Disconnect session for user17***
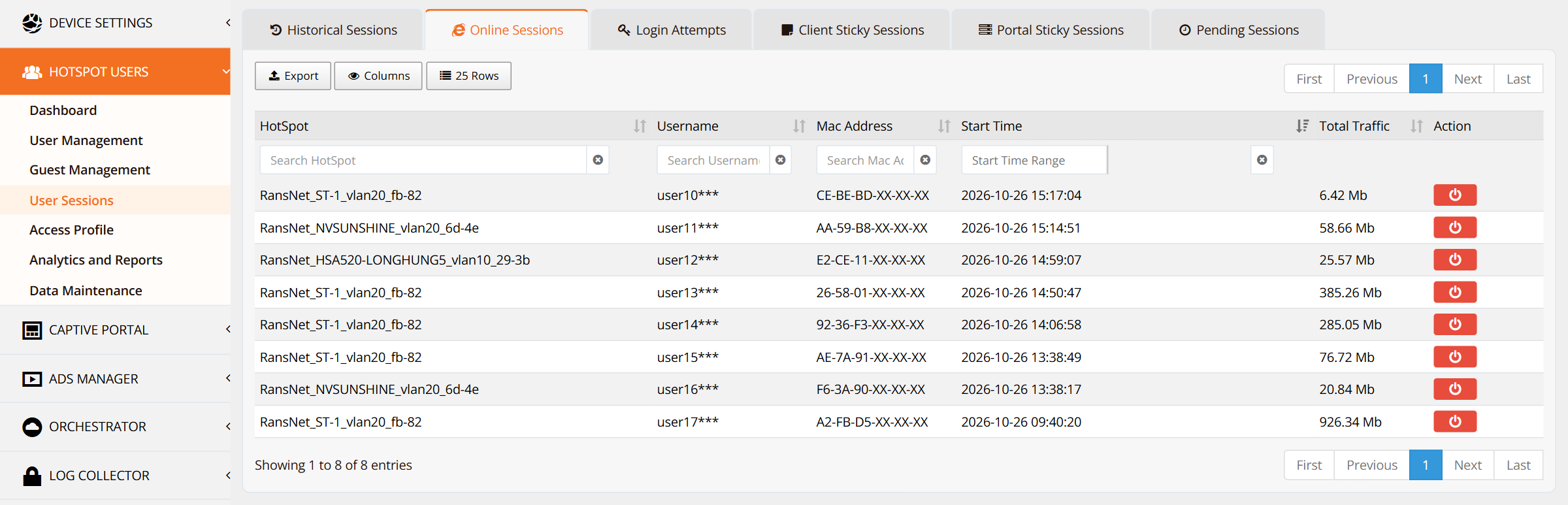Image resolution: width=1568 pixels, height=505 pixels. coord(1455,421)
